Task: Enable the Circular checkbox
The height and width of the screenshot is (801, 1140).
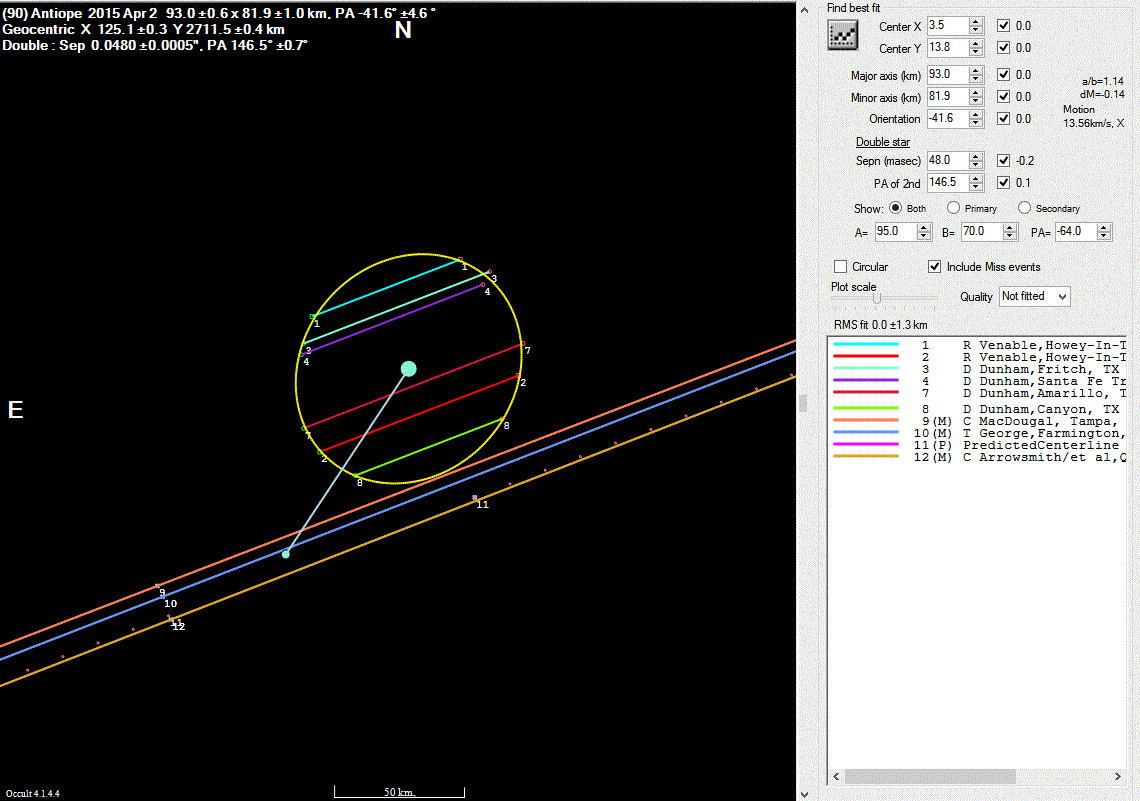Action: 841,267
